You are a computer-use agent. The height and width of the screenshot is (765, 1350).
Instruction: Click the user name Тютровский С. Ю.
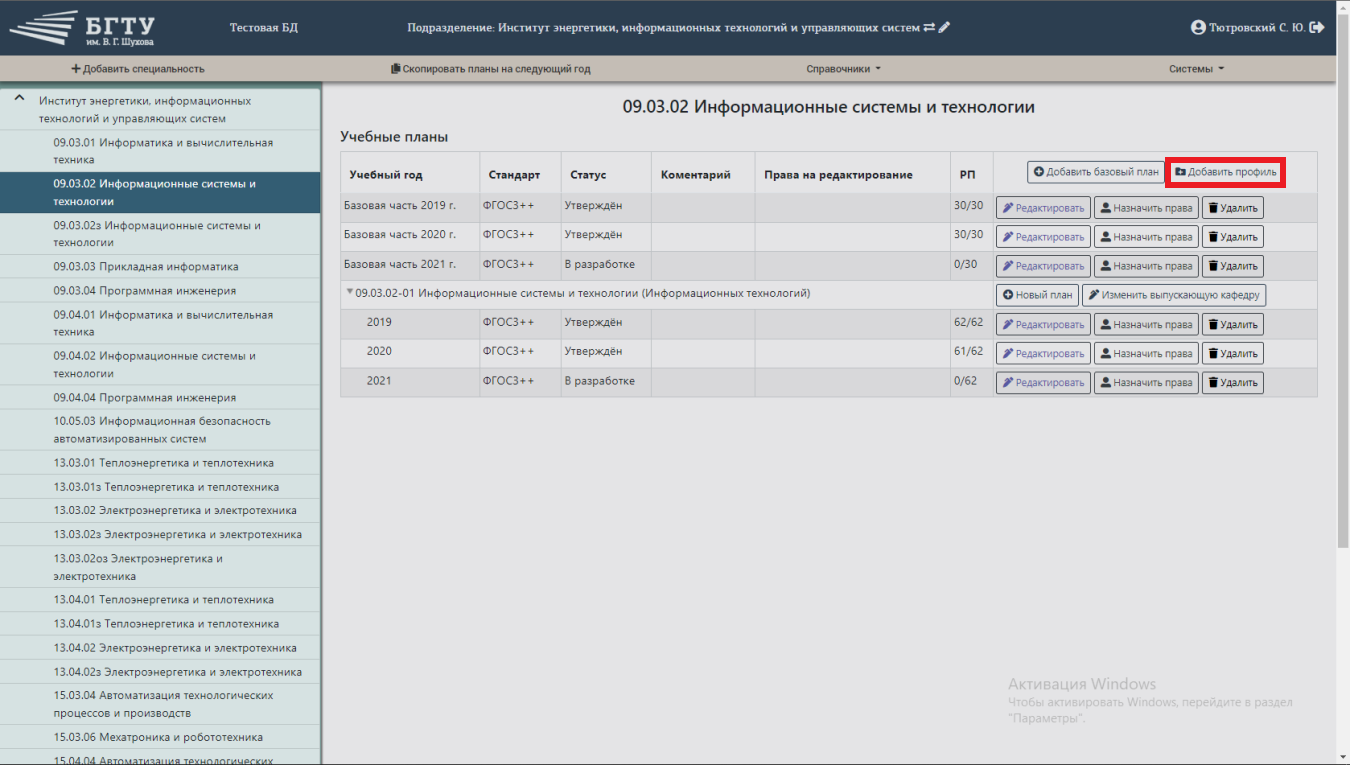tap(1257, 28)
